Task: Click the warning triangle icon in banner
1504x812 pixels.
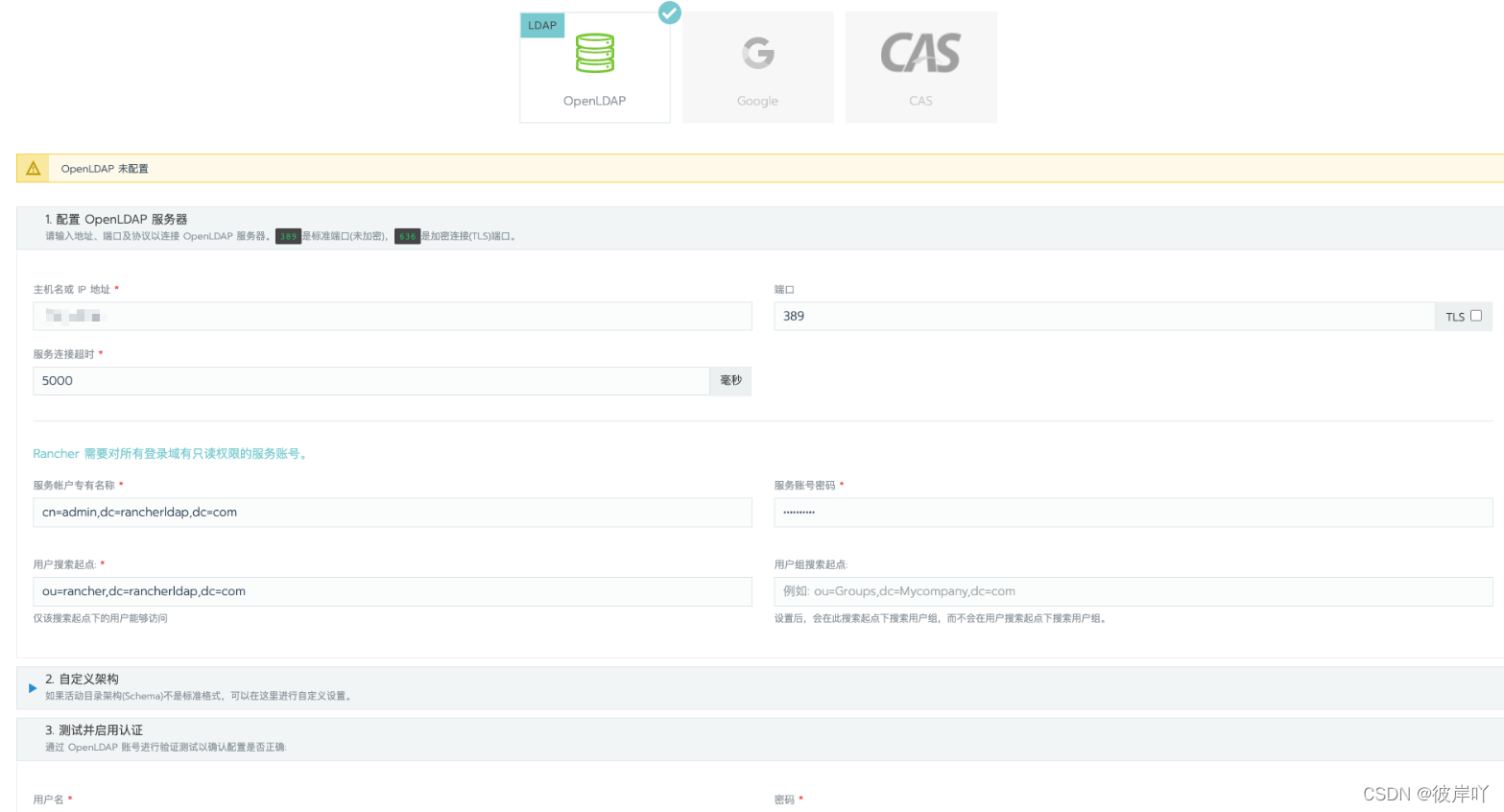Action: click(x=34, y=168)
